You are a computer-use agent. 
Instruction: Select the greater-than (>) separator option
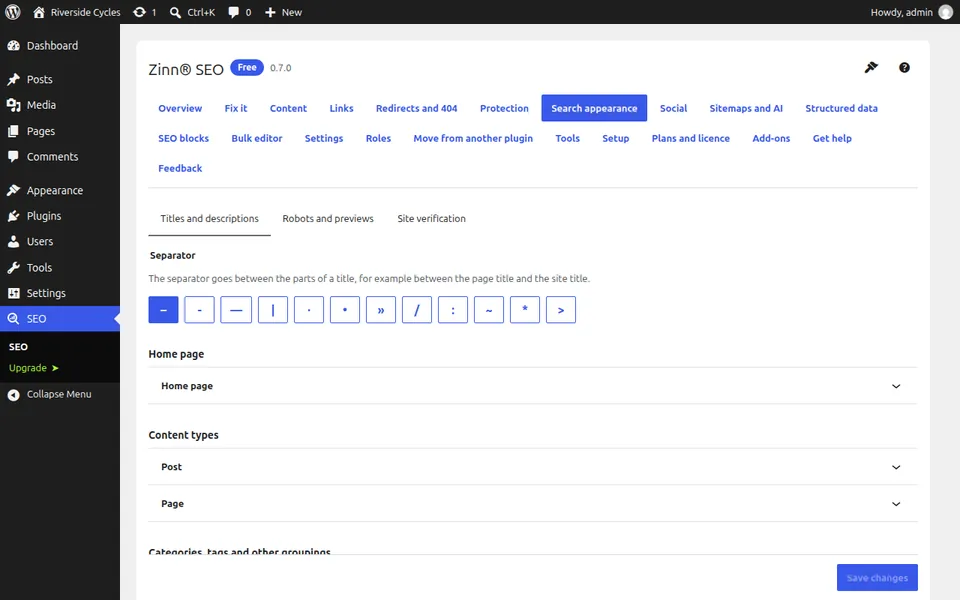(x=561, y=310)
